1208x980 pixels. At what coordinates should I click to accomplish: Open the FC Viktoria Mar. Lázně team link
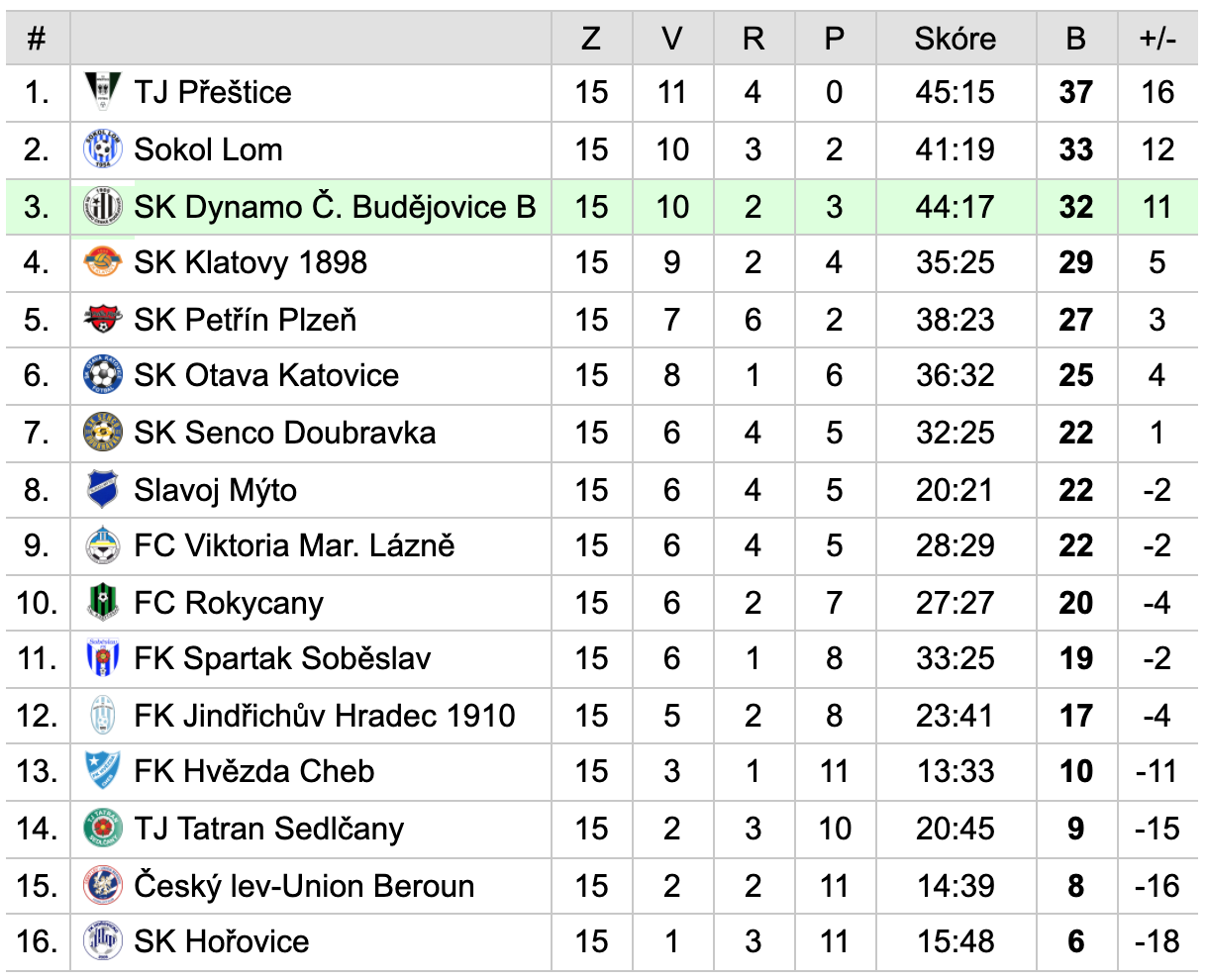[295, 545]
